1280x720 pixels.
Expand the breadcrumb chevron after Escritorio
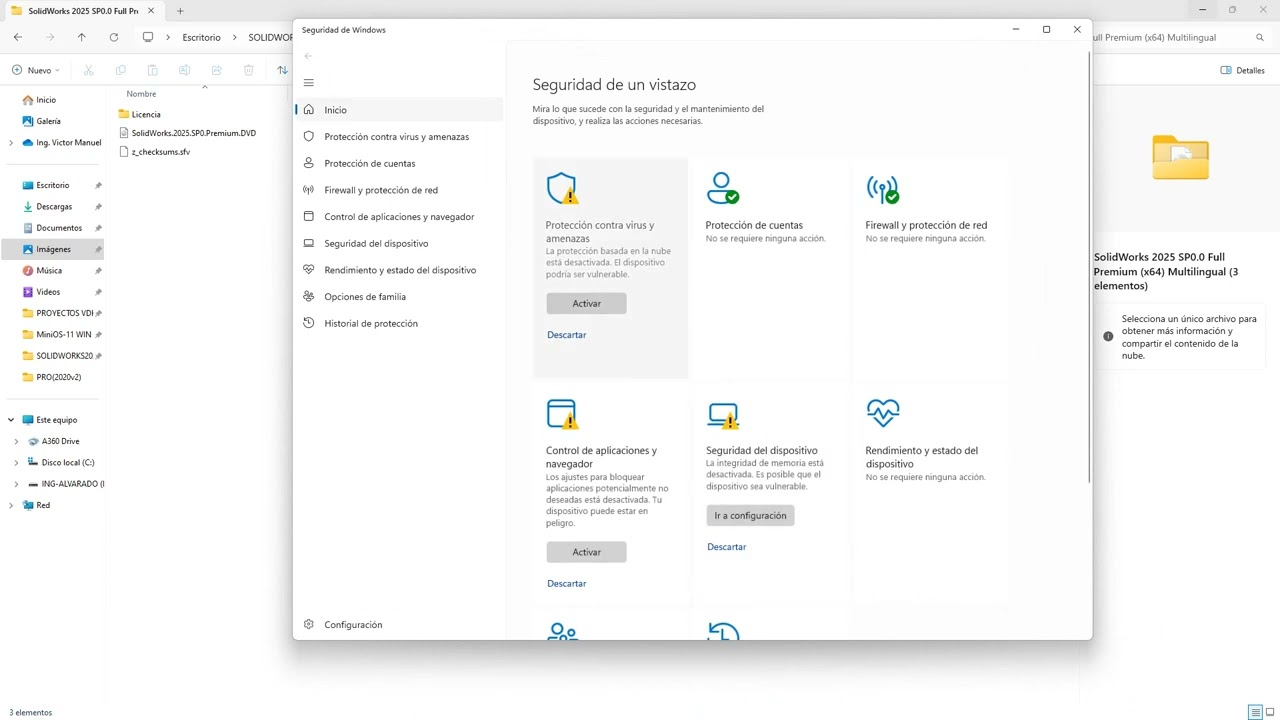pos(235,37)
